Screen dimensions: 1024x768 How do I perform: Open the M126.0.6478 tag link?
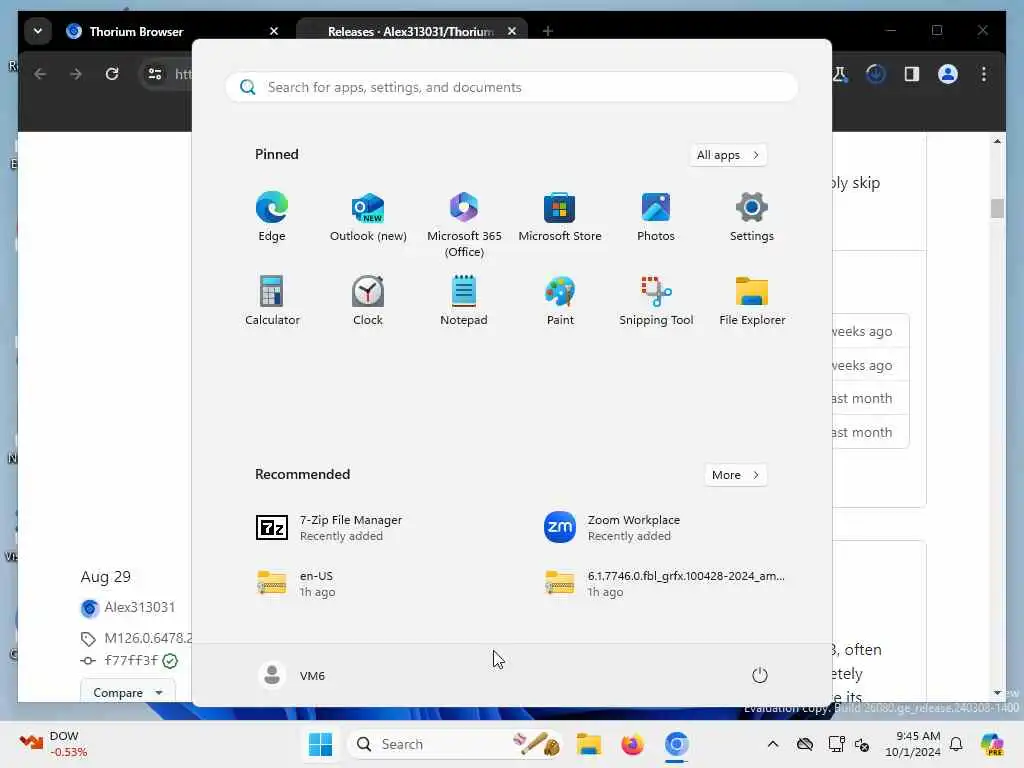point(148,638)
